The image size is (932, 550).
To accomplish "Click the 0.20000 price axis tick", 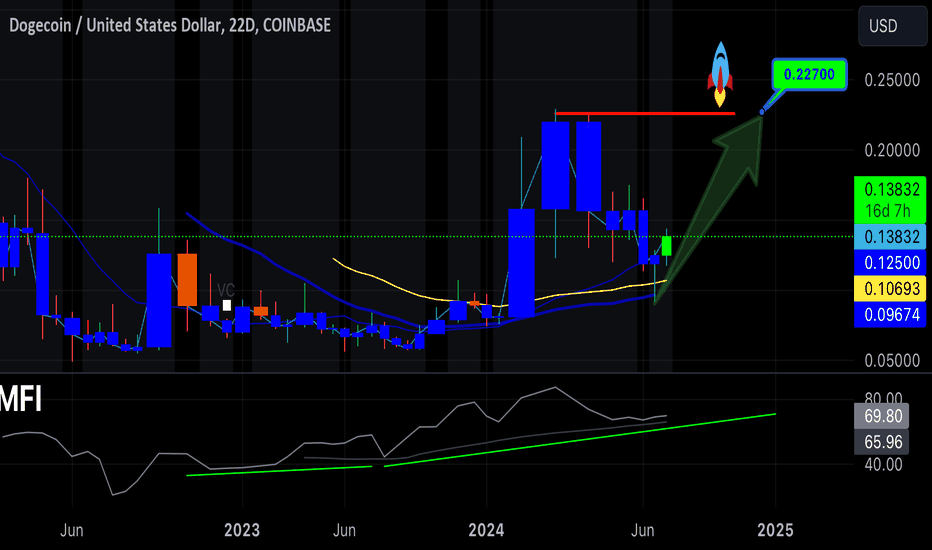I will tap(892, 150).
